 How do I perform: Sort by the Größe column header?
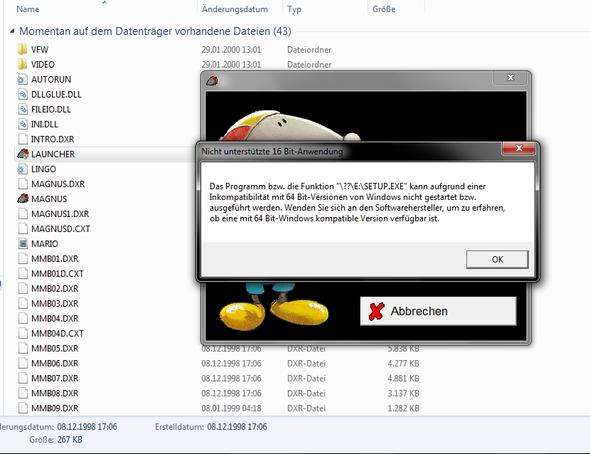click(384, 9)
